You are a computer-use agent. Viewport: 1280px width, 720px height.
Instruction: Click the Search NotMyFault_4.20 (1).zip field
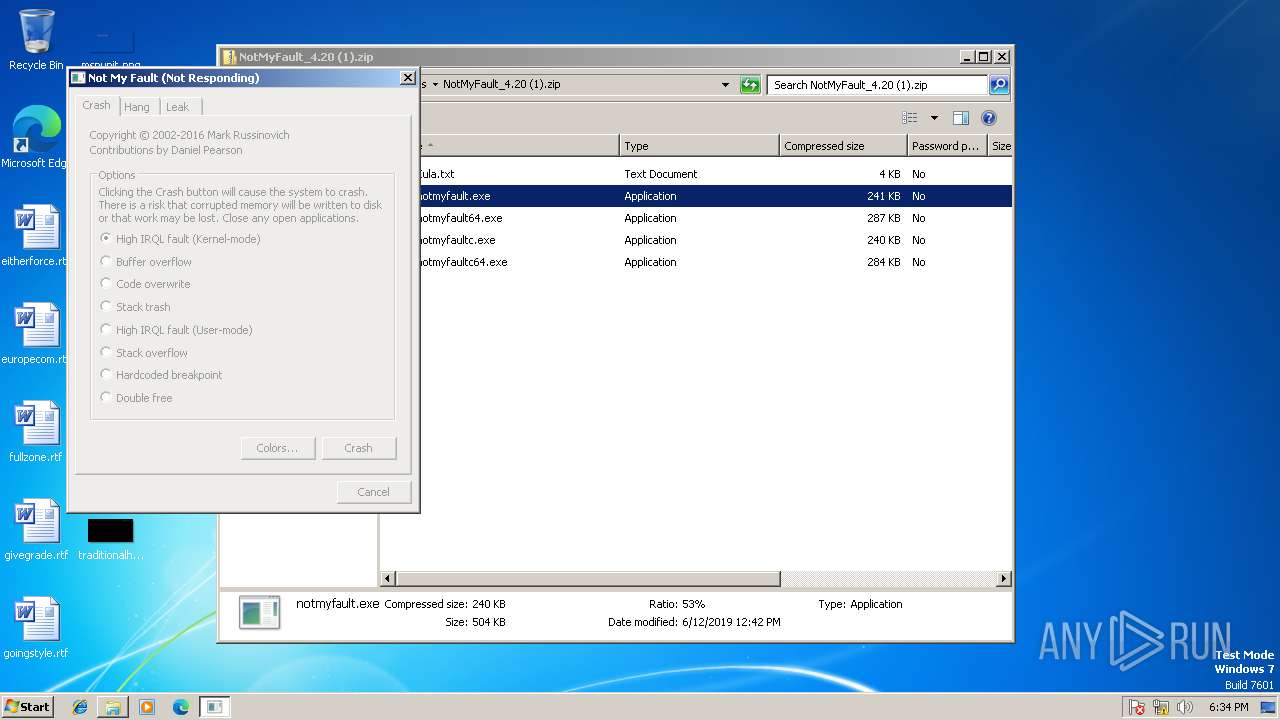[x=877, y=85]
